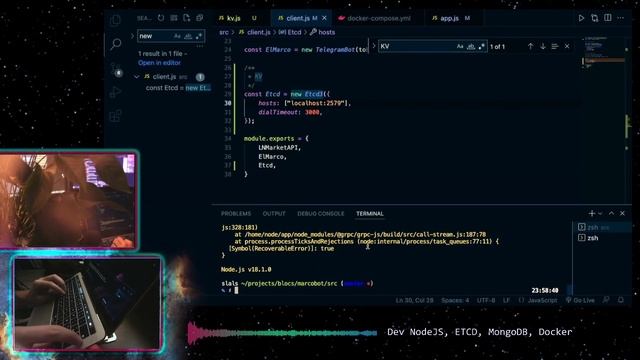The height and width of the screenshot is (360, 640).
Task: Close the terminal panel
Action: coord(622,213)
